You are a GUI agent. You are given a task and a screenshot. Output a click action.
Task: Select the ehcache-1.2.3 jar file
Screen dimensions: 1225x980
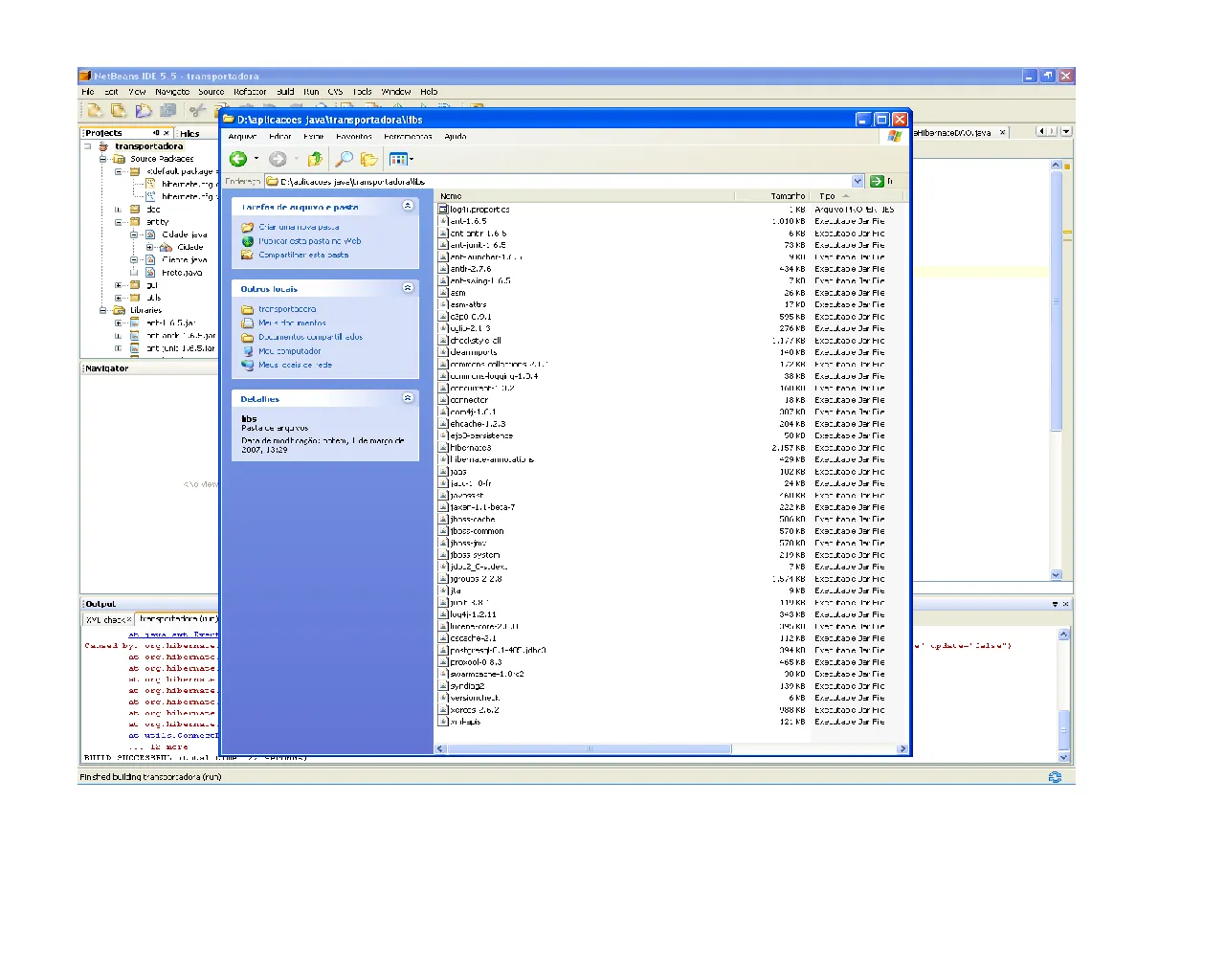pyautogui.click(x=472, y=424)
